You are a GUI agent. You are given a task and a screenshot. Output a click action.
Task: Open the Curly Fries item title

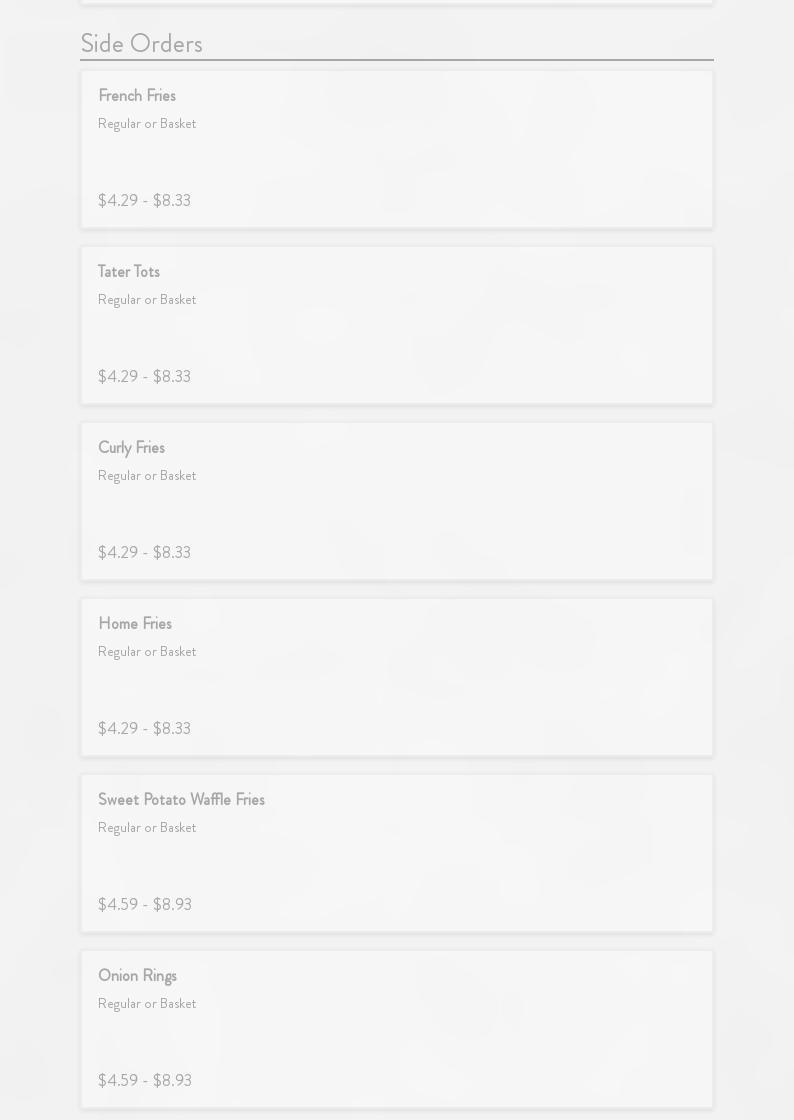131,448
